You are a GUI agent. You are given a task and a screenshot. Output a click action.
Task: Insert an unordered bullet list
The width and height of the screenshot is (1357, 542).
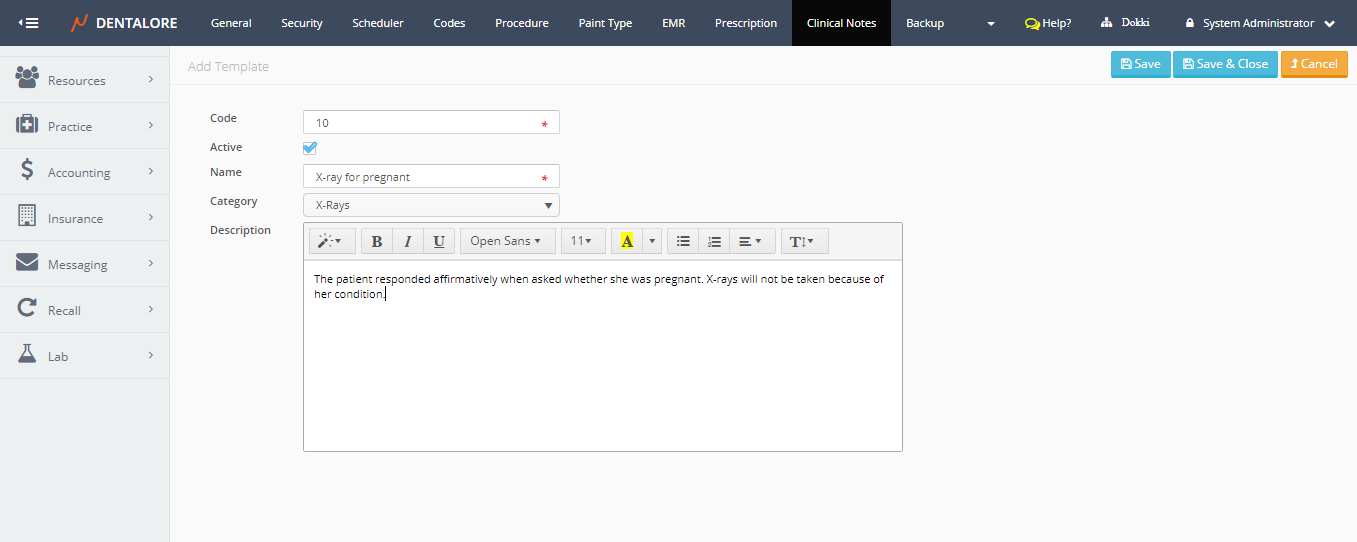click(683, 241)
